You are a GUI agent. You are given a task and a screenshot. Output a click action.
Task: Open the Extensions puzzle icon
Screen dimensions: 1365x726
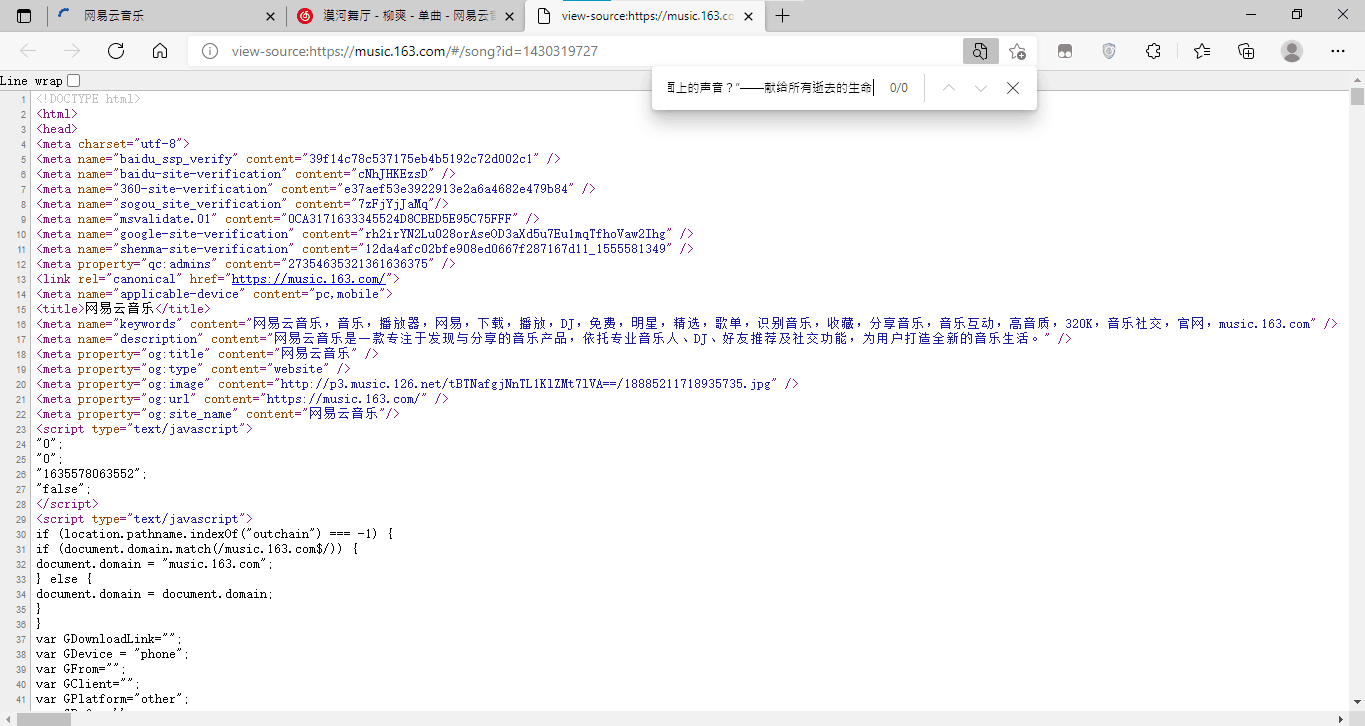[x=1153, y=51]
